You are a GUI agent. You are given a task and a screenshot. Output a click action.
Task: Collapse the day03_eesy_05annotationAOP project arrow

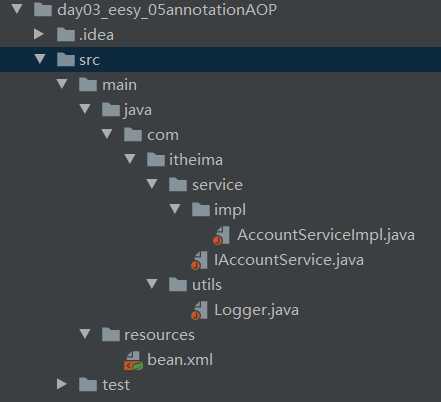[x=17, y=9]
